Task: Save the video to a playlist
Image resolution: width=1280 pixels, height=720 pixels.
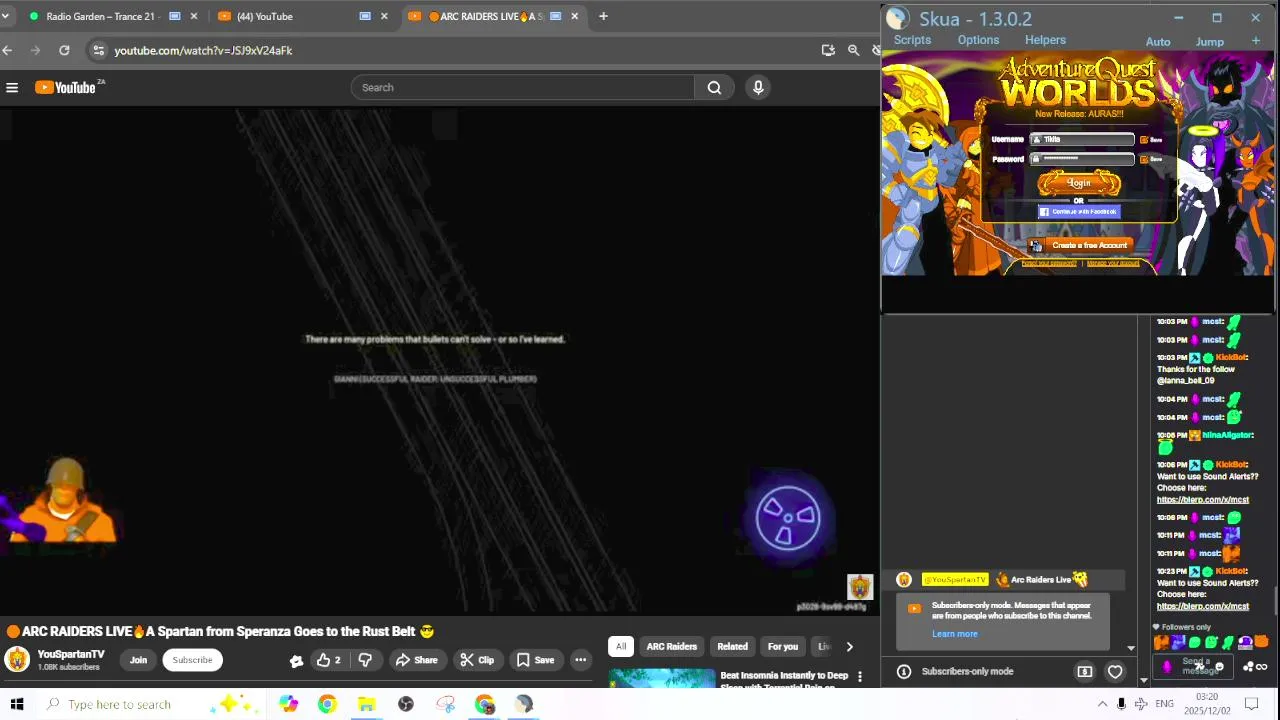Action: (x=535, y=660)
